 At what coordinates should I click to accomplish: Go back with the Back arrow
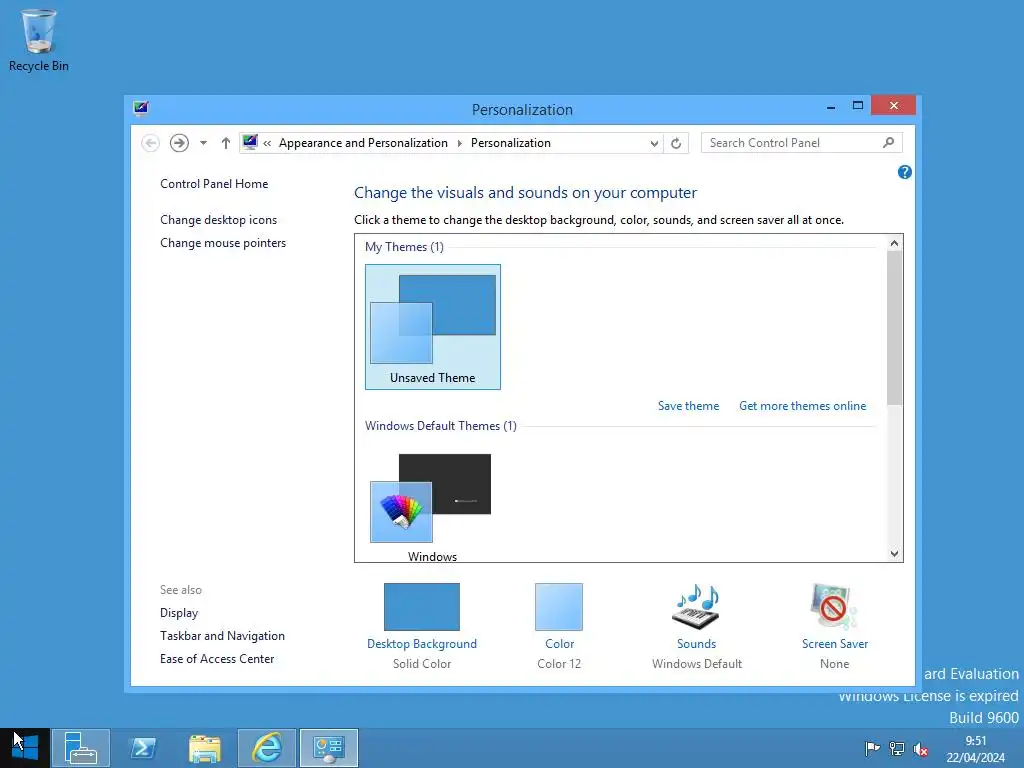pos(150,143)
